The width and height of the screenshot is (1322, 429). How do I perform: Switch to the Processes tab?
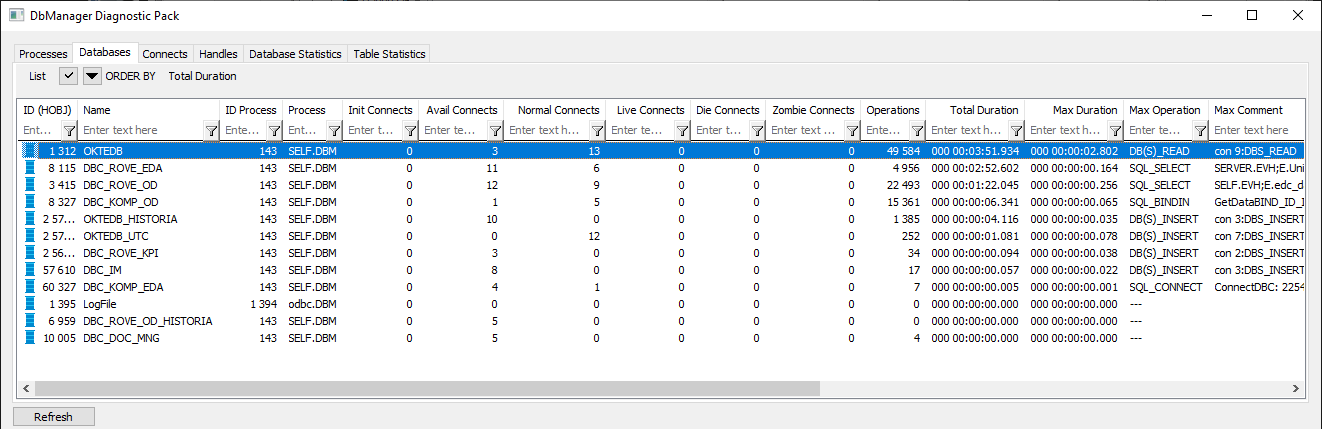tap(43, 54)
